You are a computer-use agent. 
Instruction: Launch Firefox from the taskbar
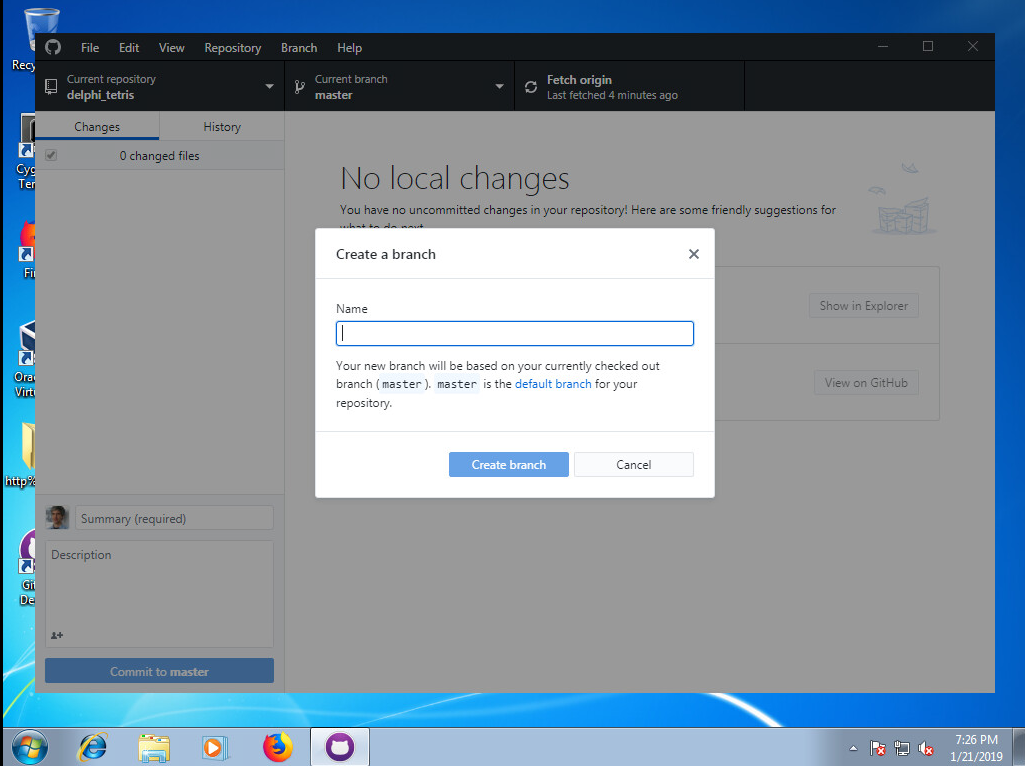pos(277,747)
